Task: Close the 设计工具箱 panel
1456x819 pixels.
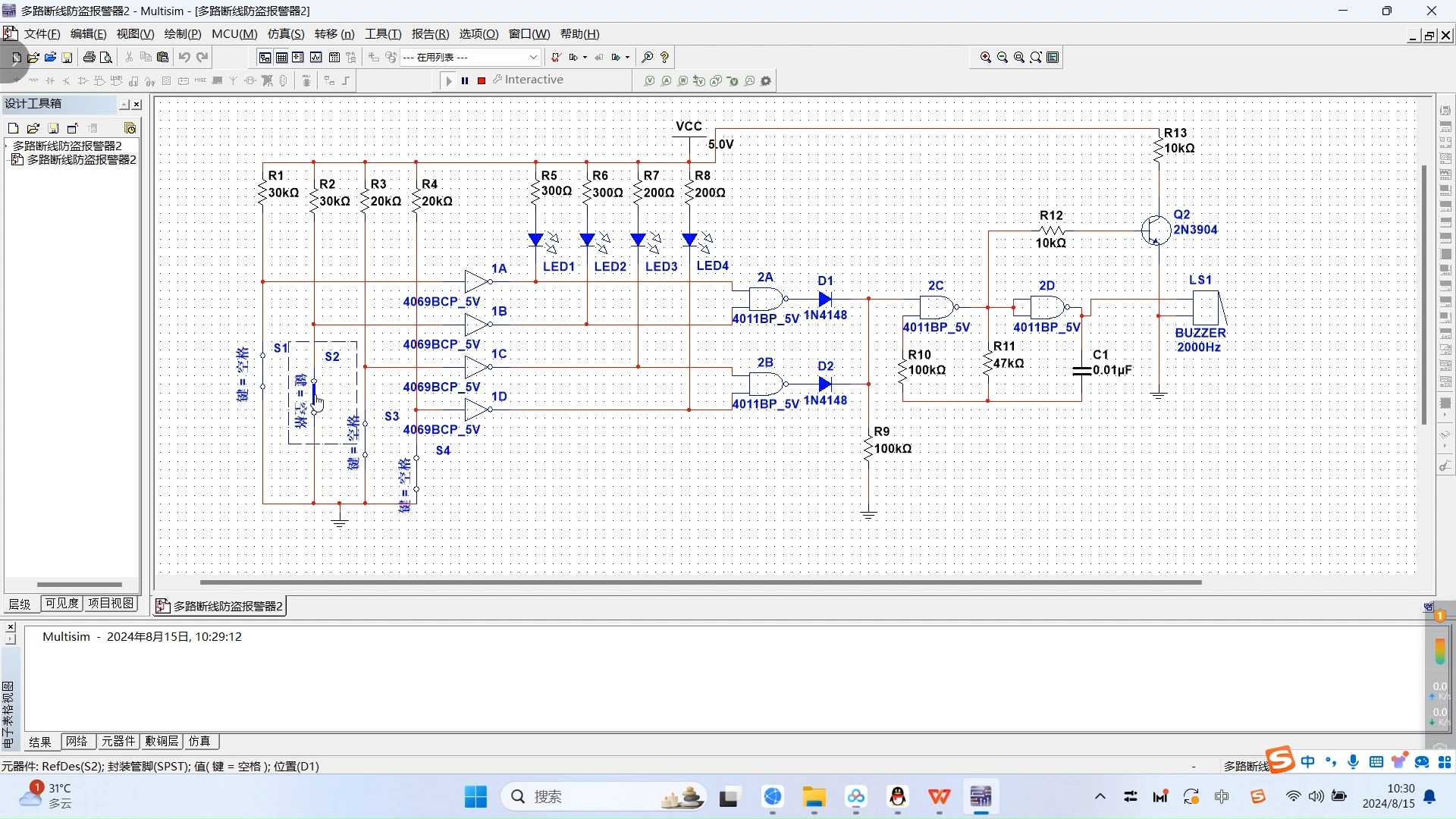Action: 136,105
